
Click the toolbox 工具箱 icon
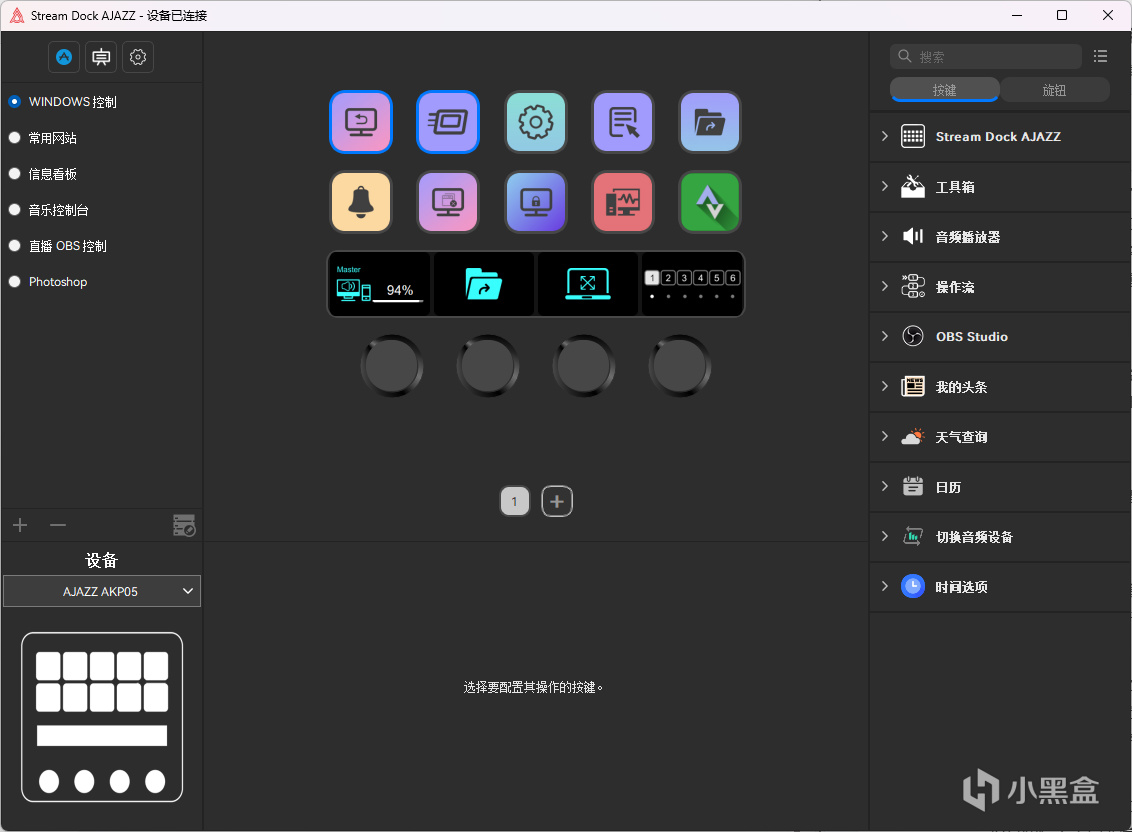[x=913, y=186]
